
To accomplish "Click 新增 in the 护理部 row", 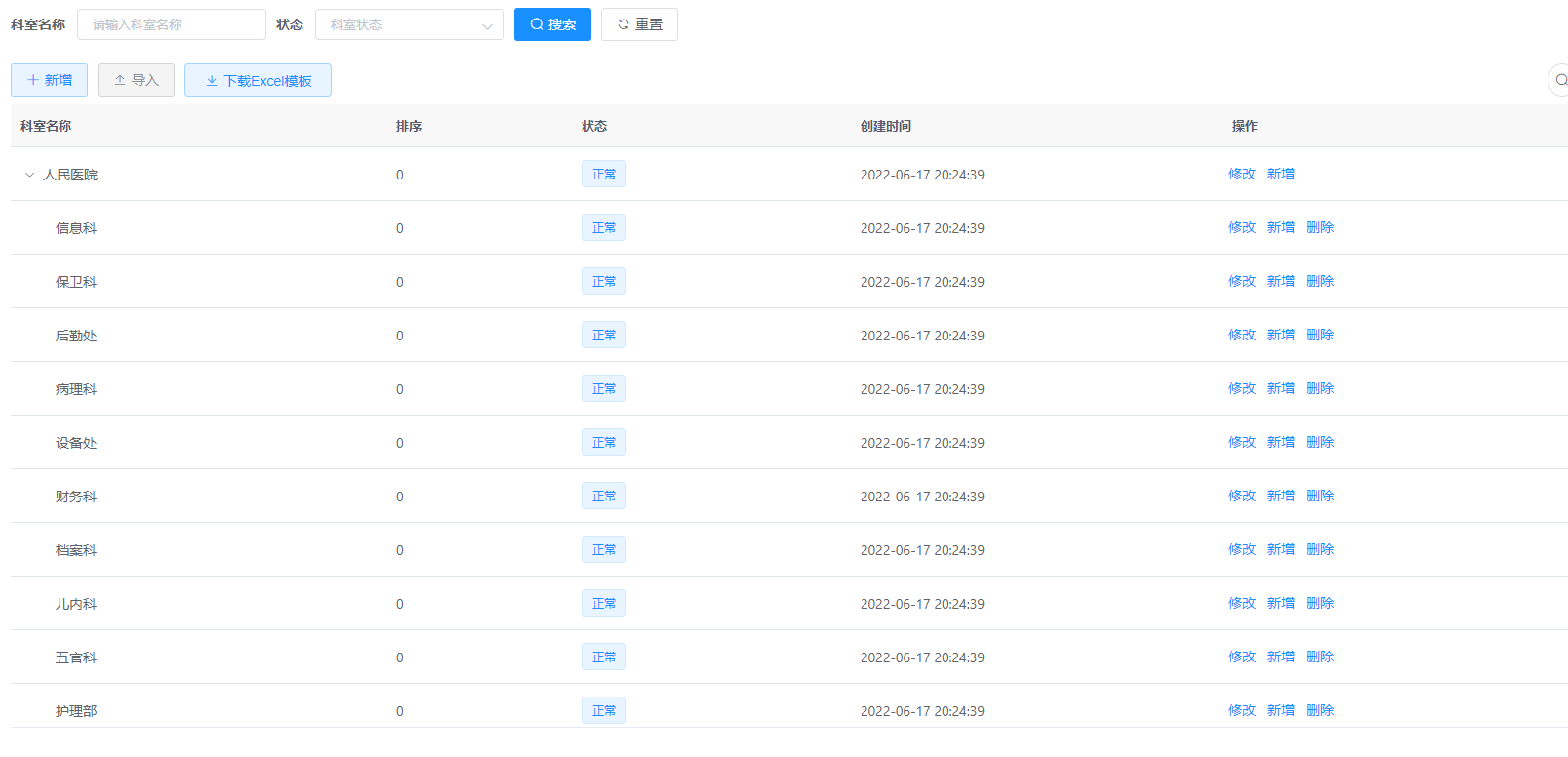I will [1281, 710].
